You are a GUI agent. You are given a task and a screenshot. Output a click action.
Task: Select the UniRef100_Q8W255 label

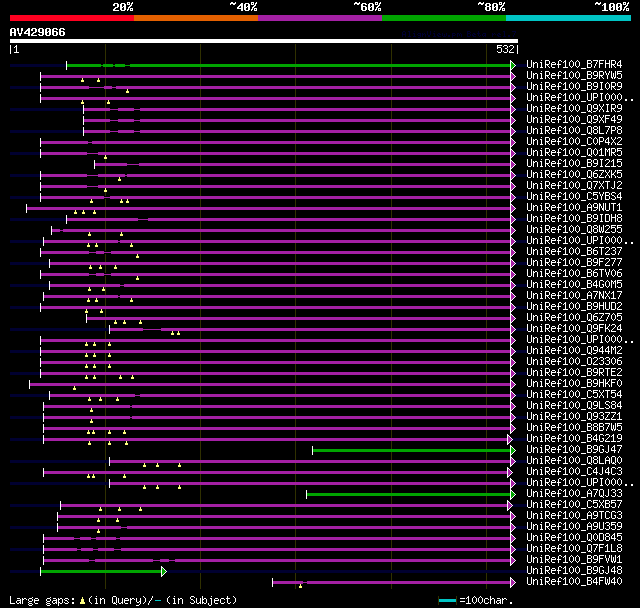[574, 230]
